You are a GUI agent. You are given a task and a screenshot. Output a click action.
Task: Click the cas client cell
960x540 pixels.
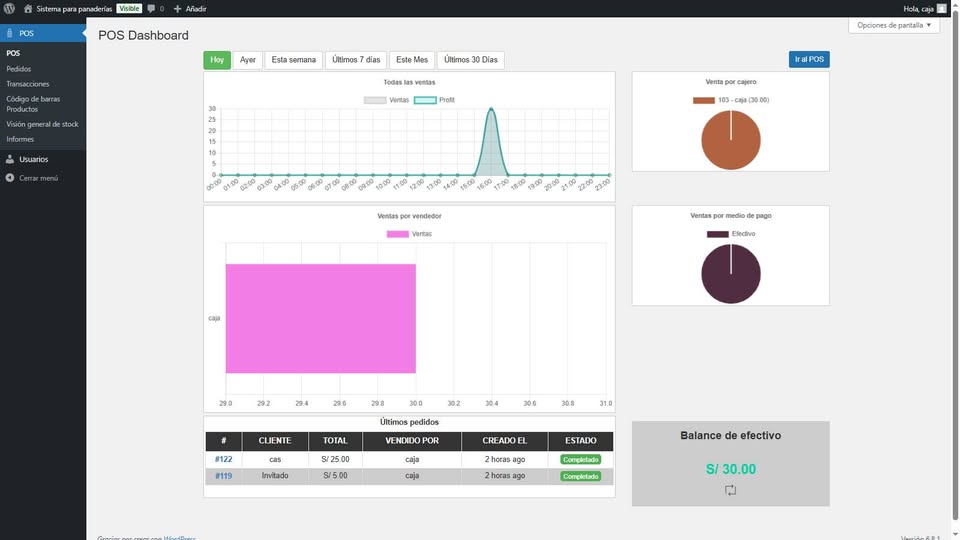click(x=275, y=459)
